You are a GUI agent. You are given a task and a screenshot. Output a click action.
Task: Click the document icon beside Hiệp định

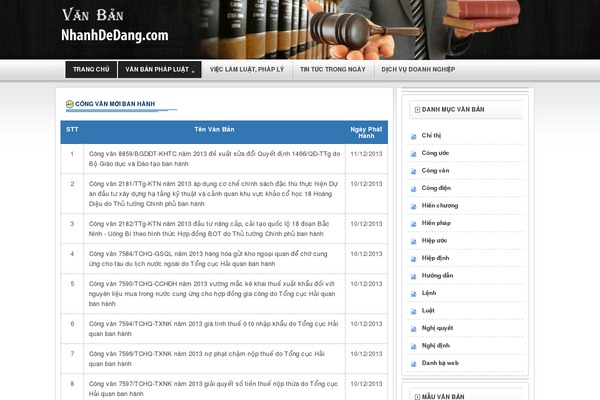[413, 259]
